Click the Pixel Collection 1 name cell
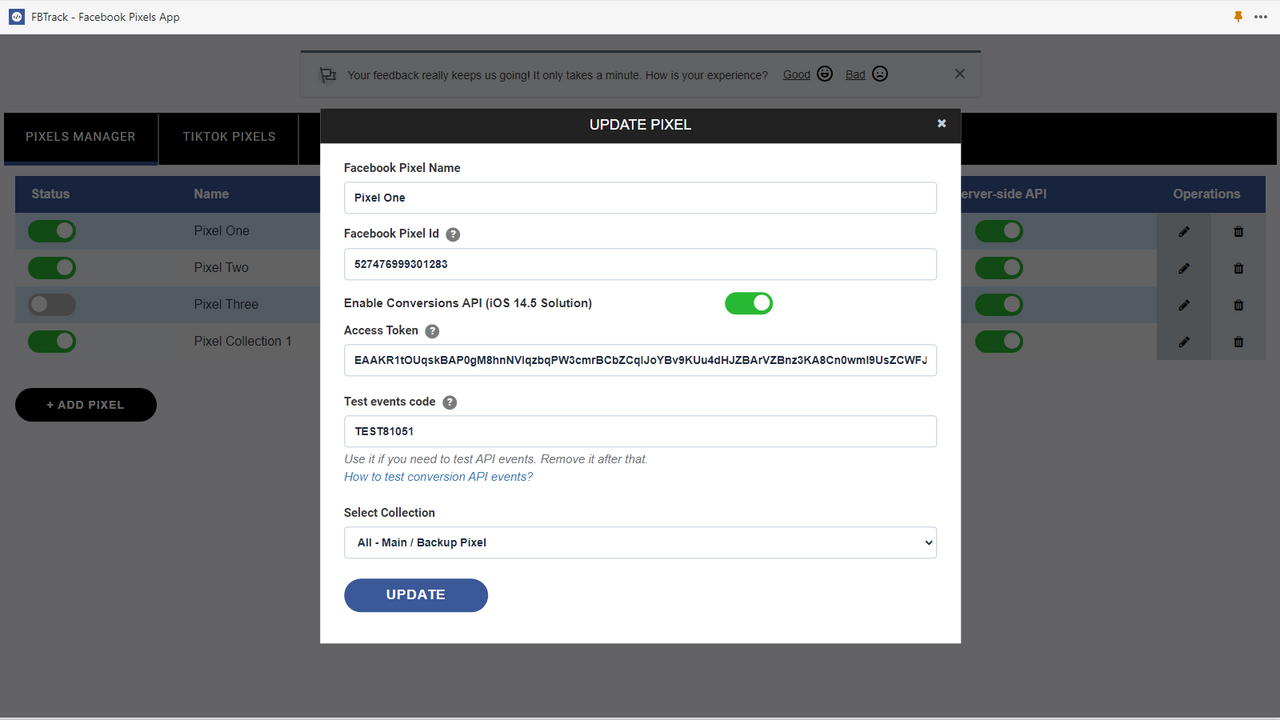 [243, 342]
